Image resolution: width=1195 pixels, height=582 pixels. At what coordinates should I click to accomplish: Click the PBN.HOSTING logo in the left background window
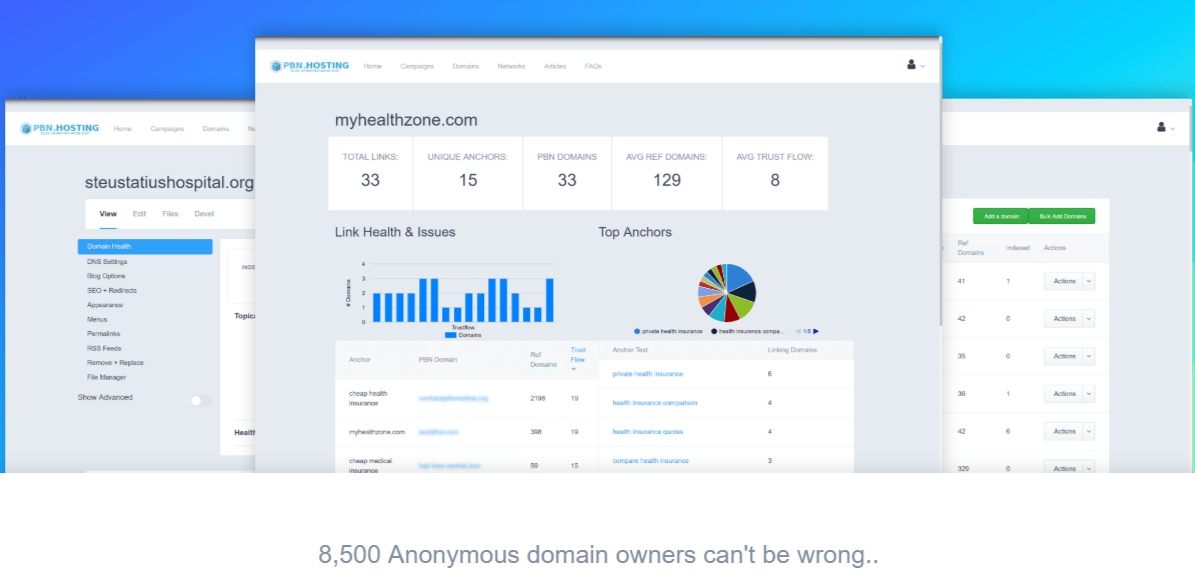point(59,129)
